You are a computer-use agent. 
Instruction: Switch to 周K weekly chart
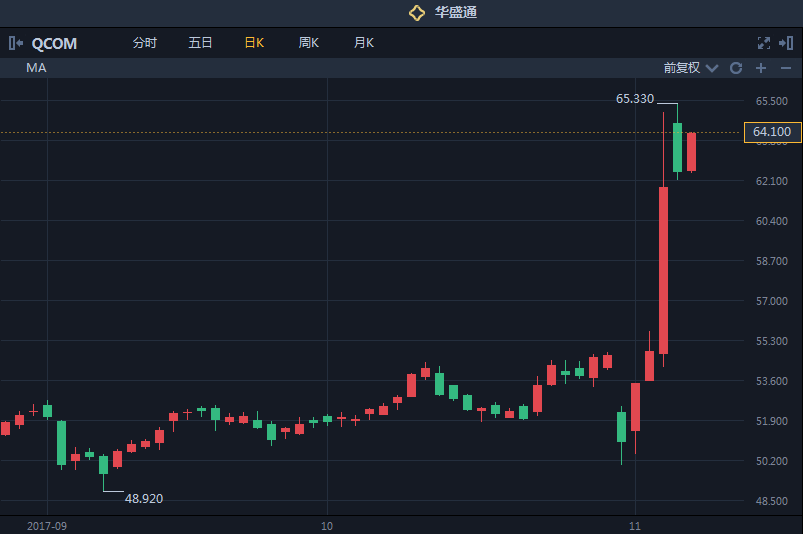tap(308, 43)
